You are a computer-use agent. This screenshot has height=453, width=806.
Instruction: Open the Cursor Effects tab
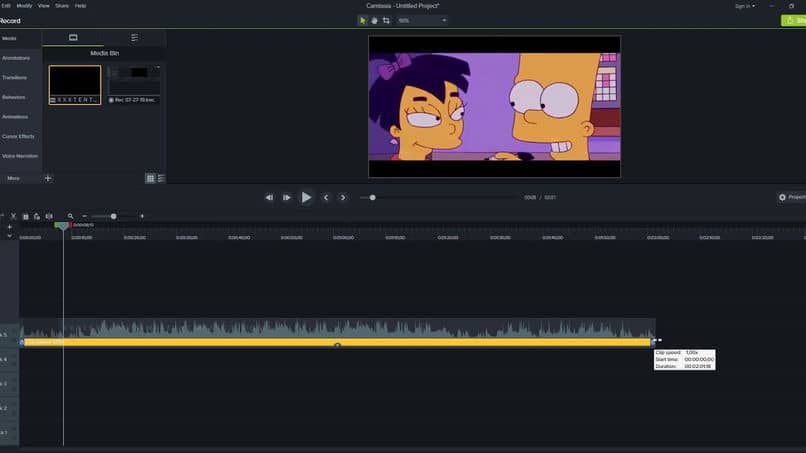pos(18,136)
